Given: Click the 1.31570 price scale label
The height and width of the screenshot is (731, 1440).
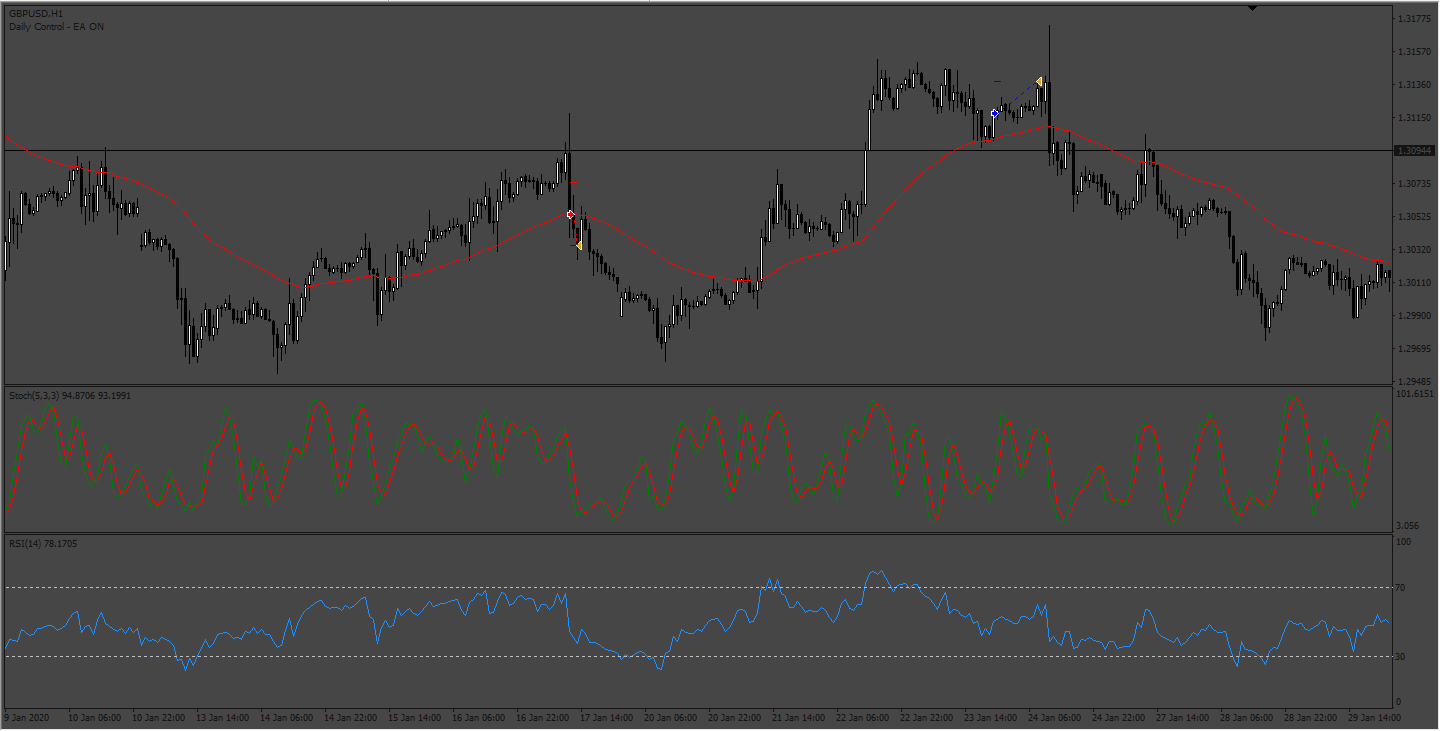Looking at the screenshot, I should [x=1413, y=52].
